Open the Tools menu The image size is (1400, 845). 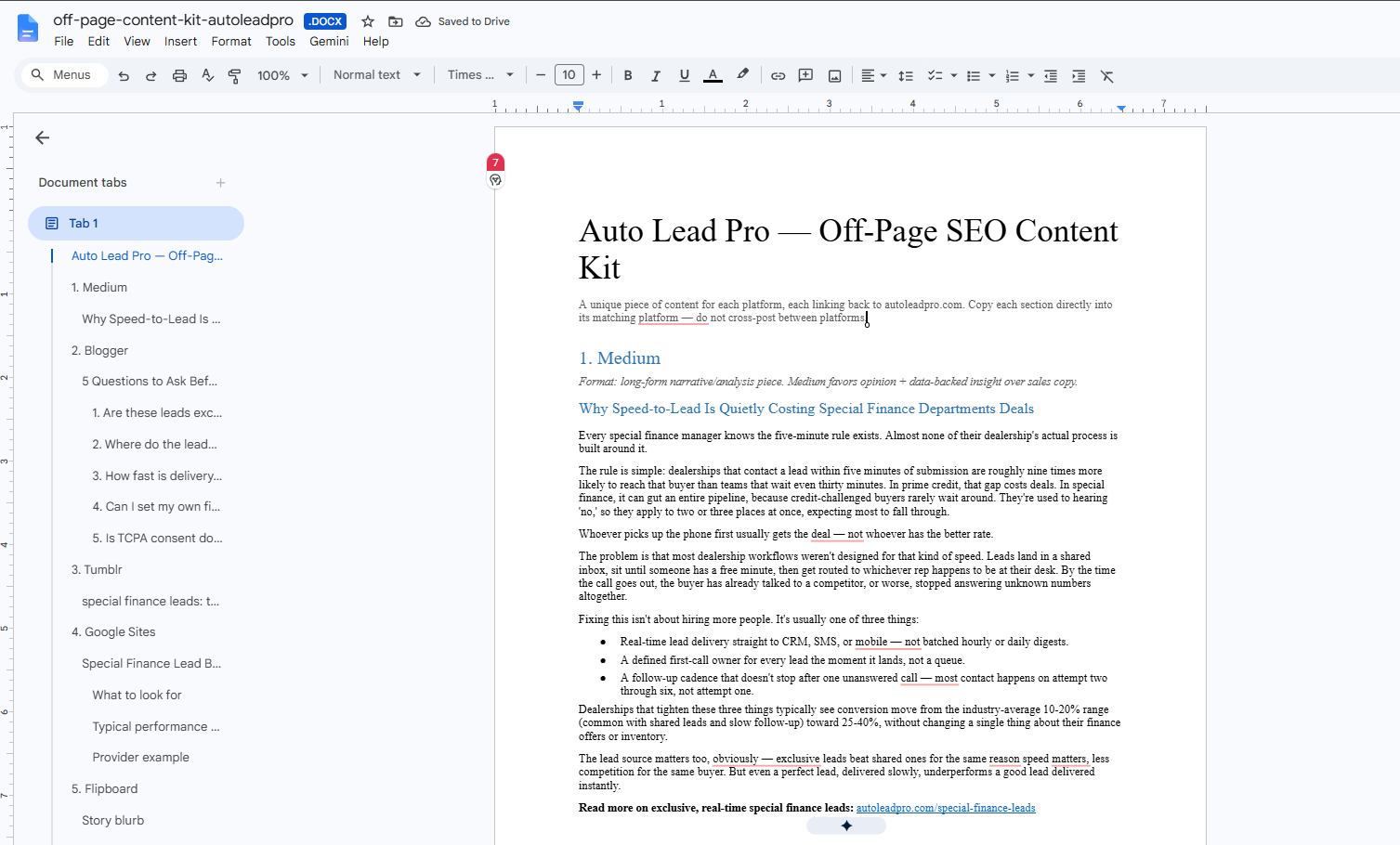click(281, 41)
